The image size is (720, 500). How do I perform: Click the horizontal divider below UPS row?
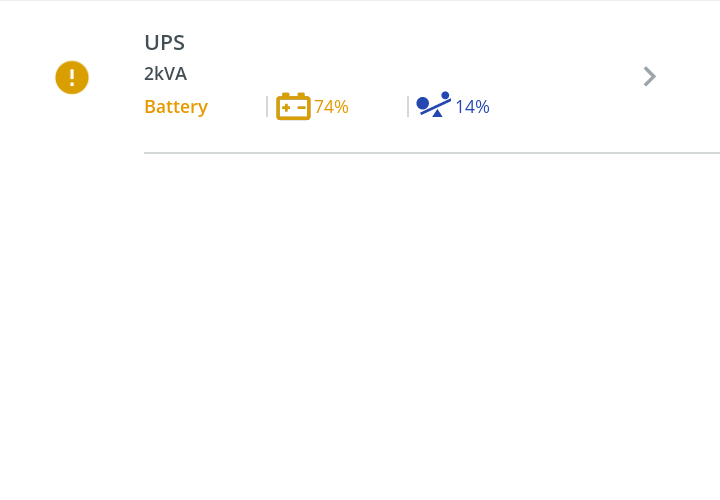[430, 153]
